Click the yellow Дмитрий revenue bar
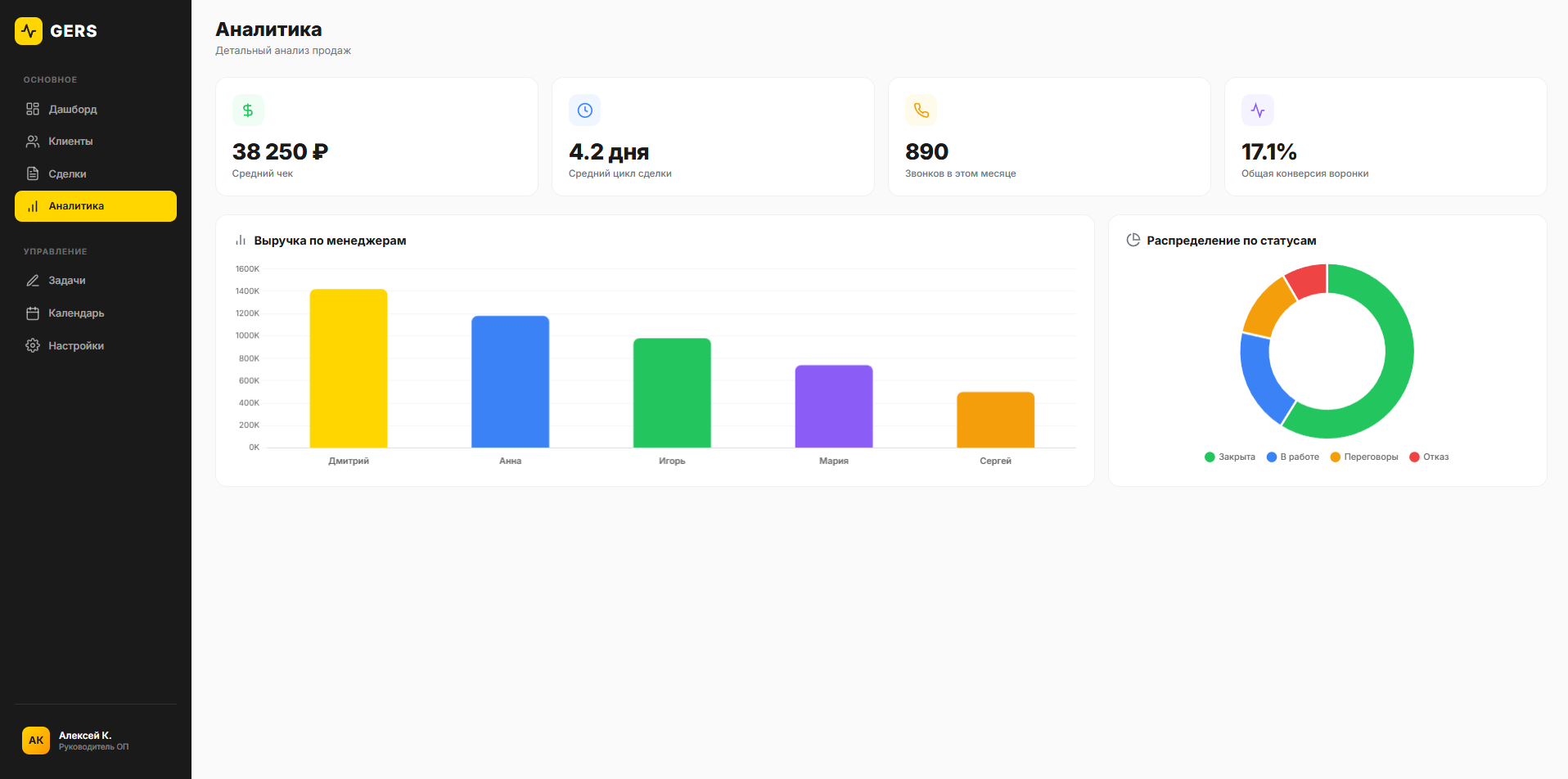 tap(349, 368)
